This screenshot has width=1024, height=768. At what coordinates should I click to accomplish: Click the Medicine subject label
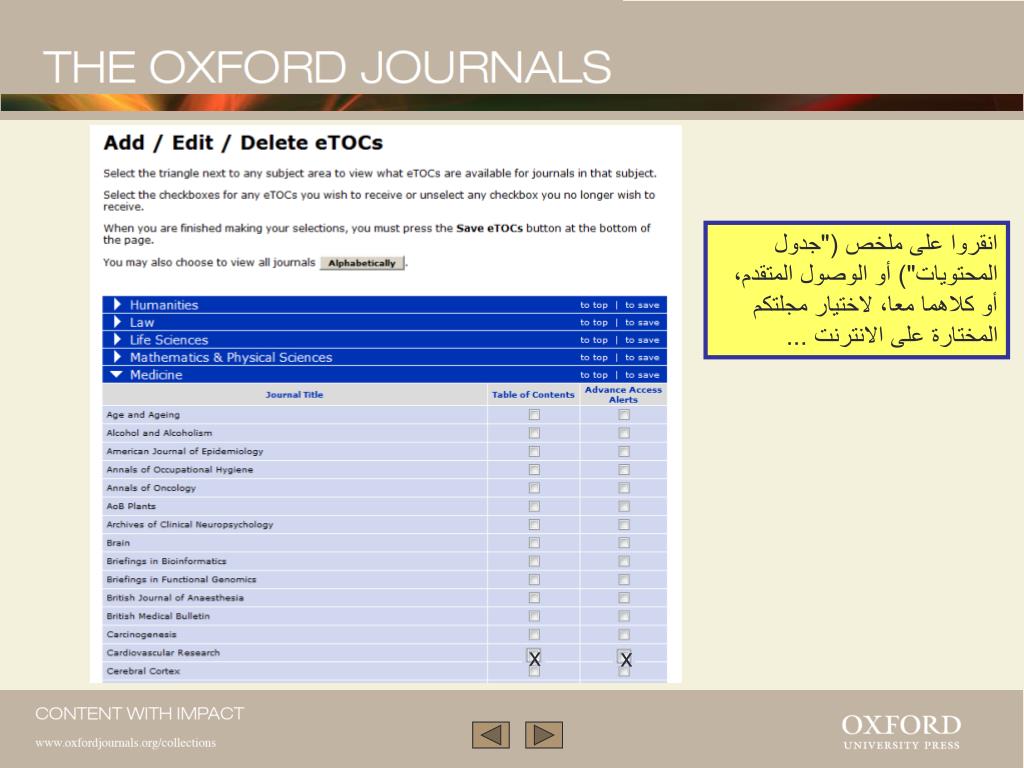click(156, 375)
